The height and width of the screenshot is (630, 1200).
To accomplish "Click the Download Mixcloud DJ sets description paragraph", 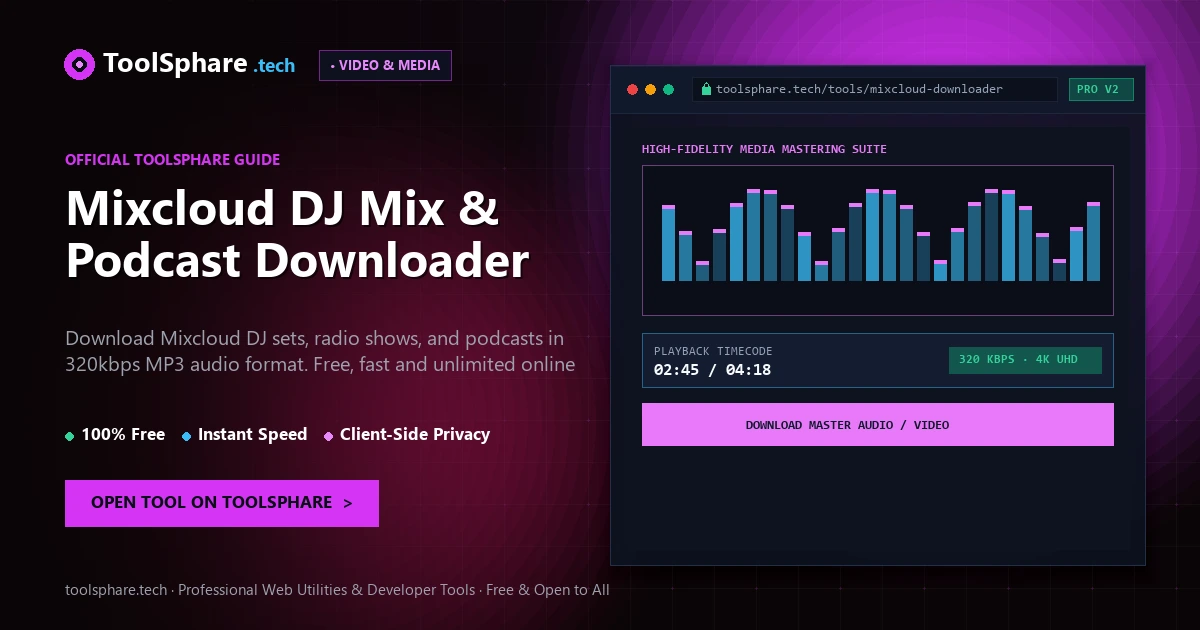I will click(320, 351).
